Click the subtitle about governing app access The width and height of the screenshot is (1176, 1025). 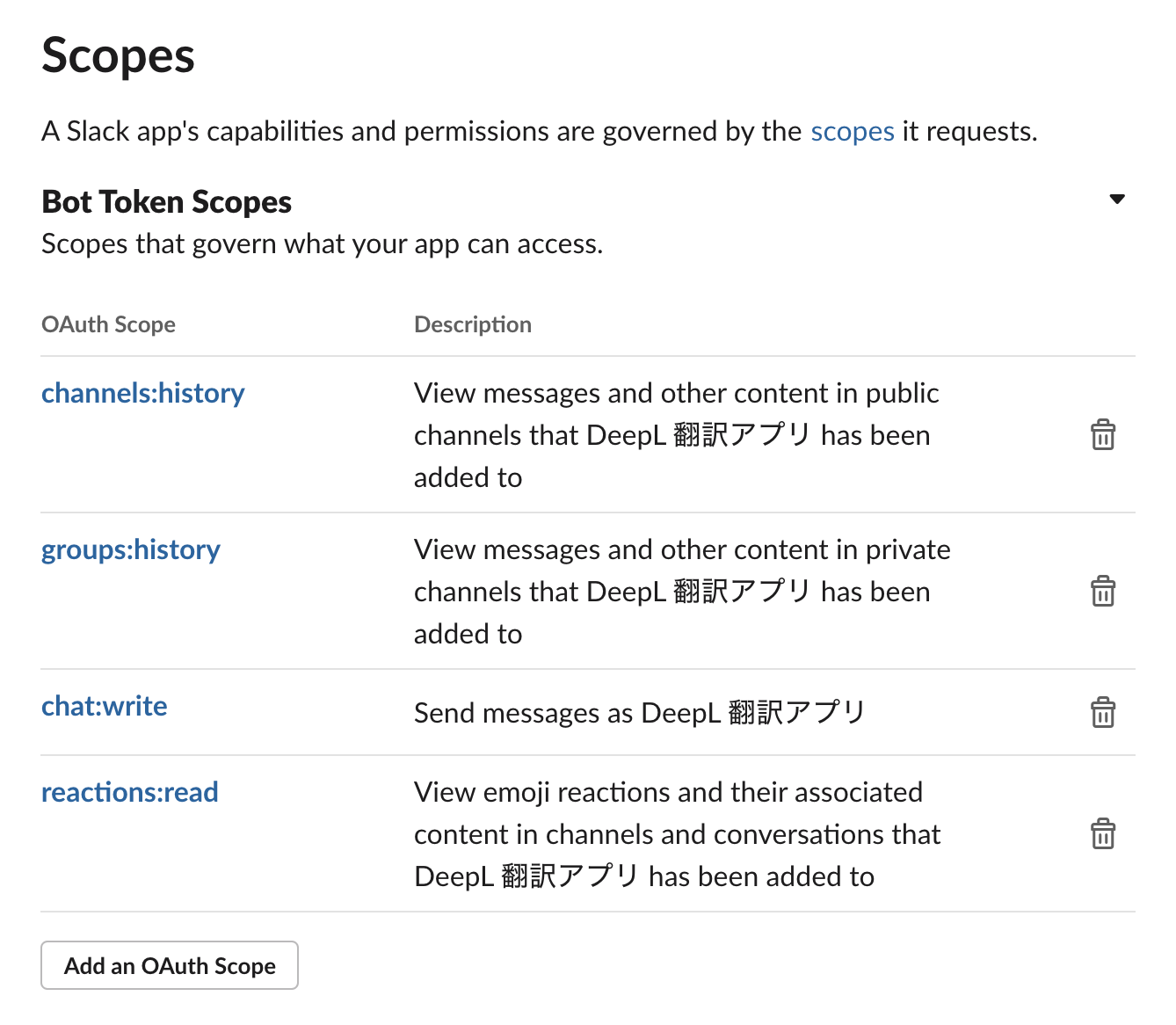(322, 244)
